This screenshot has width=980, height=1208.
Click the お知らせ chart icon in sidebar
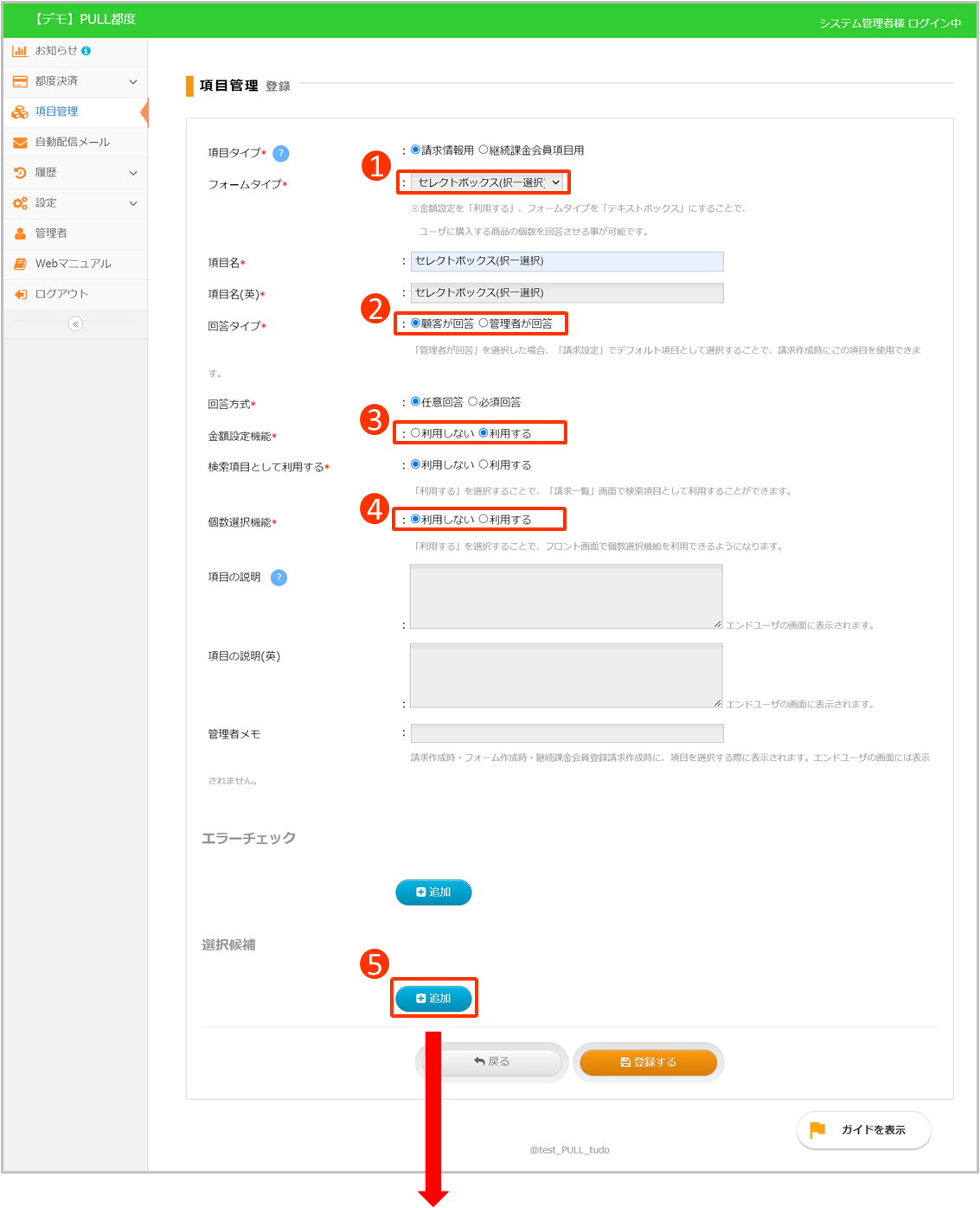tap(20, 51)
